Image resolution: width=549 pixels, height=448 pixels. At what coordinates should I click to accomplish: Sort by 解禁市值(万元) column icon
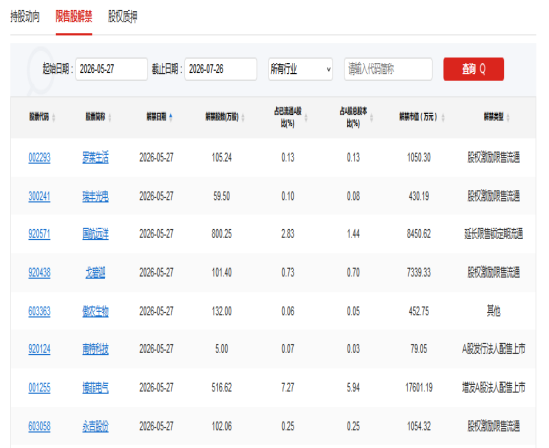click(x=443, y=118)
